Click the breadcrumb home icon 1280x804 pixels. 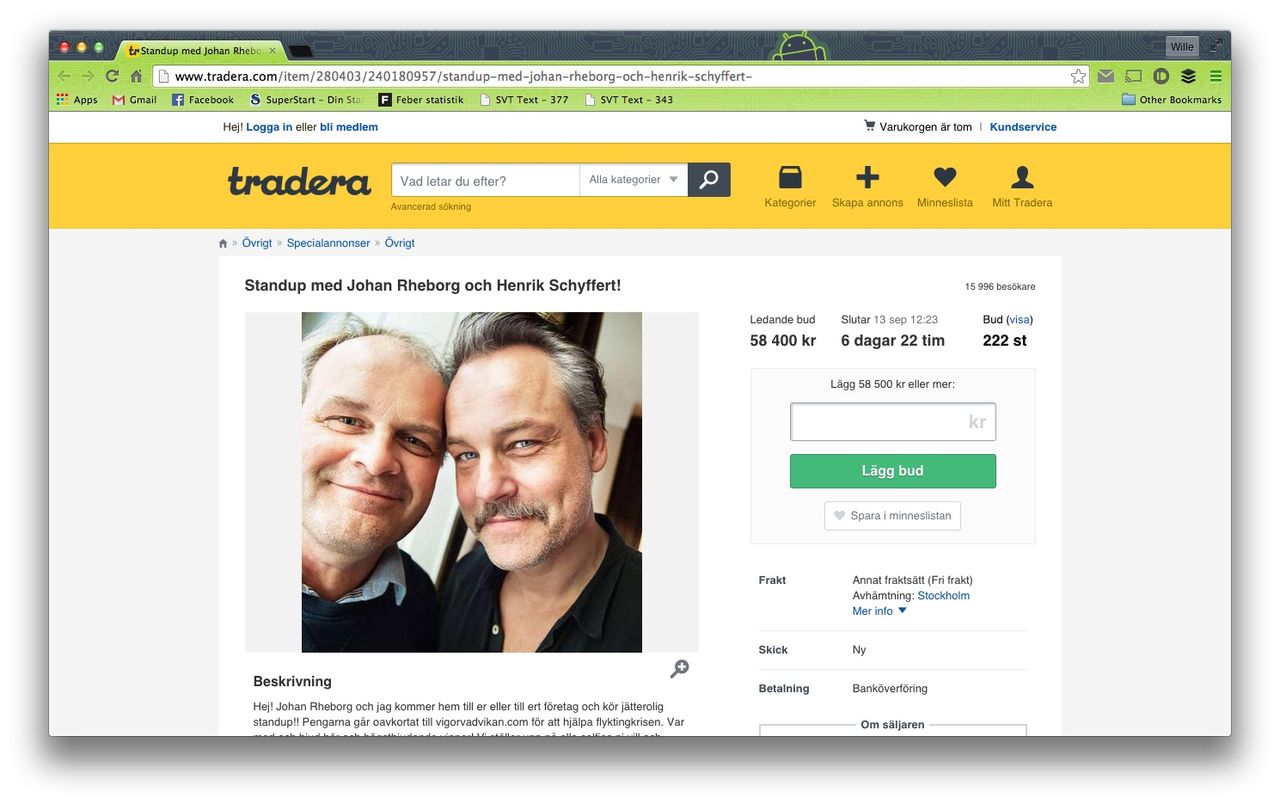(x=223, y=243)
